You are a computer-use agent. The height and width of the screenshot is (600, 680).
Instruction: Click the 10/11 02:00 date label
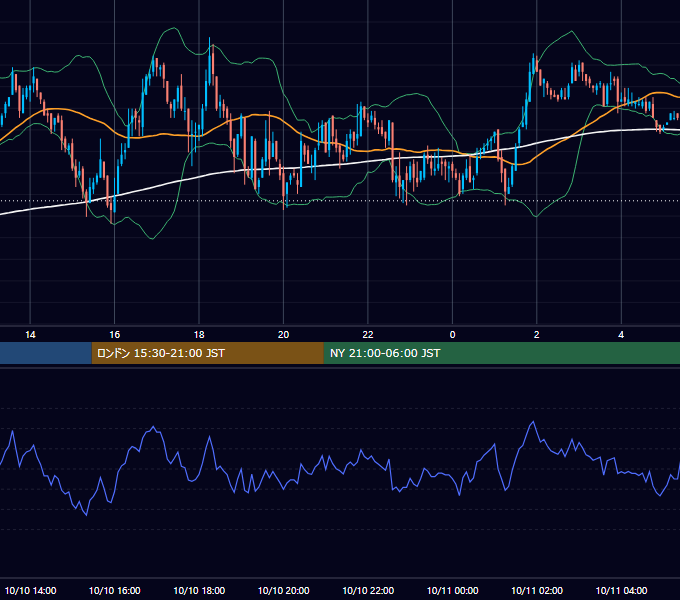(537, 590)
